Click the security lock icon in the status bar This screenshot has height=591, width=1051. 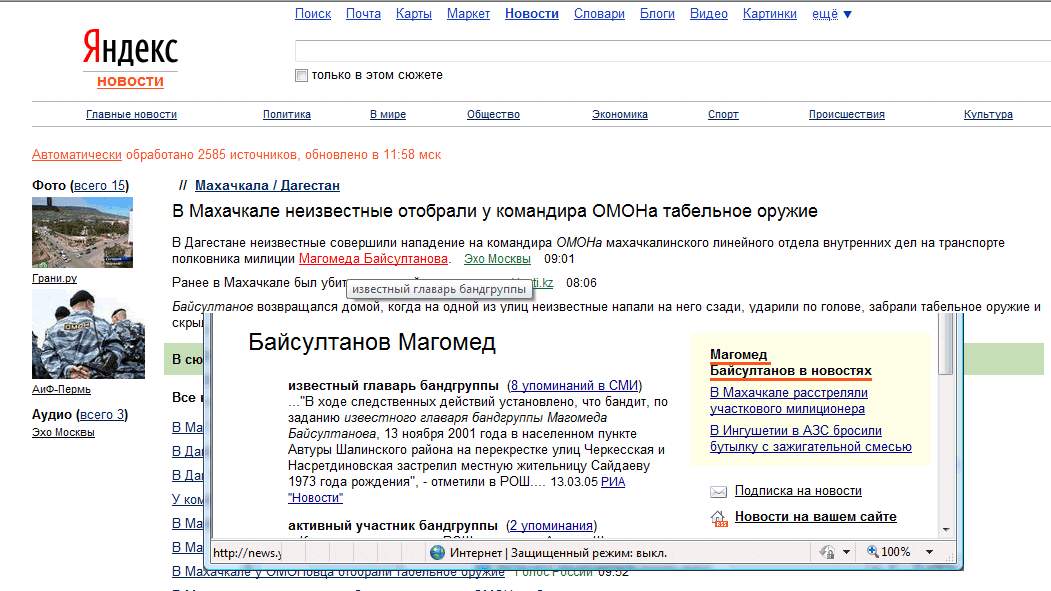click(x=827, y=552)
